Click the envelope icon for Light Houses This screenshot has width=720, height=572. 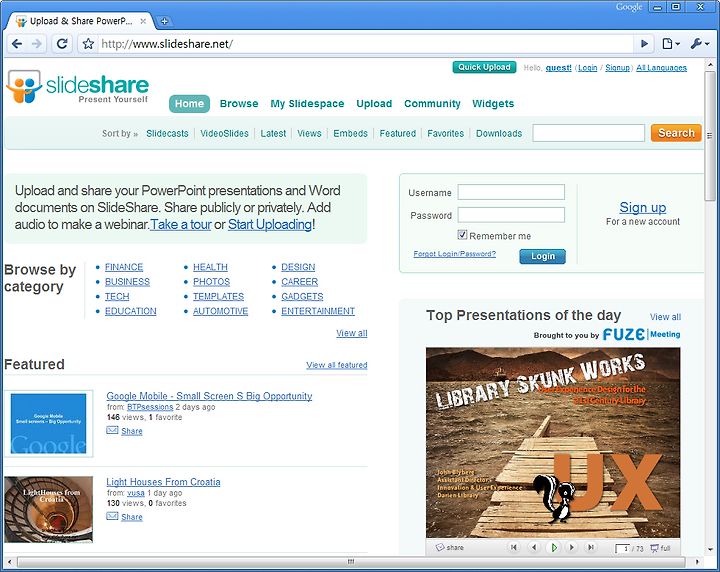click(x=112, y=516)
